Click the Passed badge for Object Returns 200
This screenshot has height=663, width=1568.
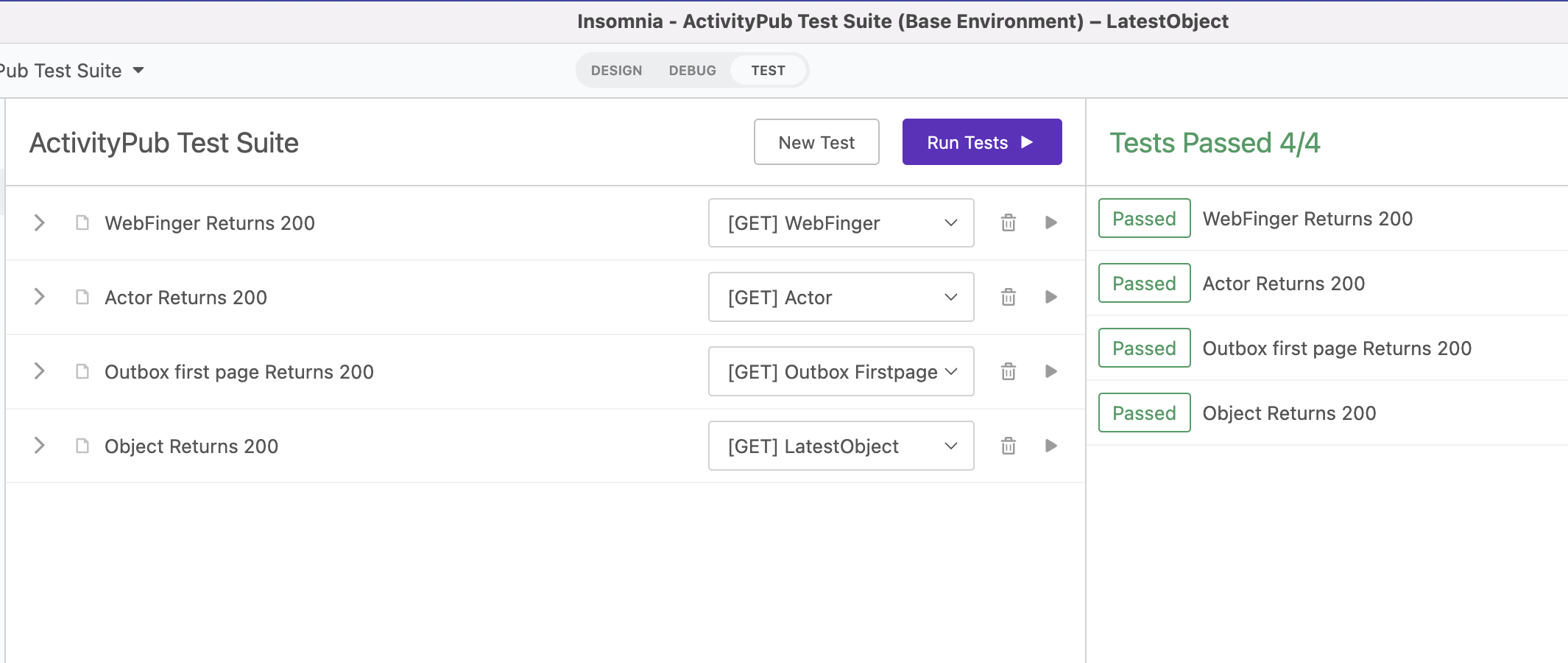pos(1144,413)
